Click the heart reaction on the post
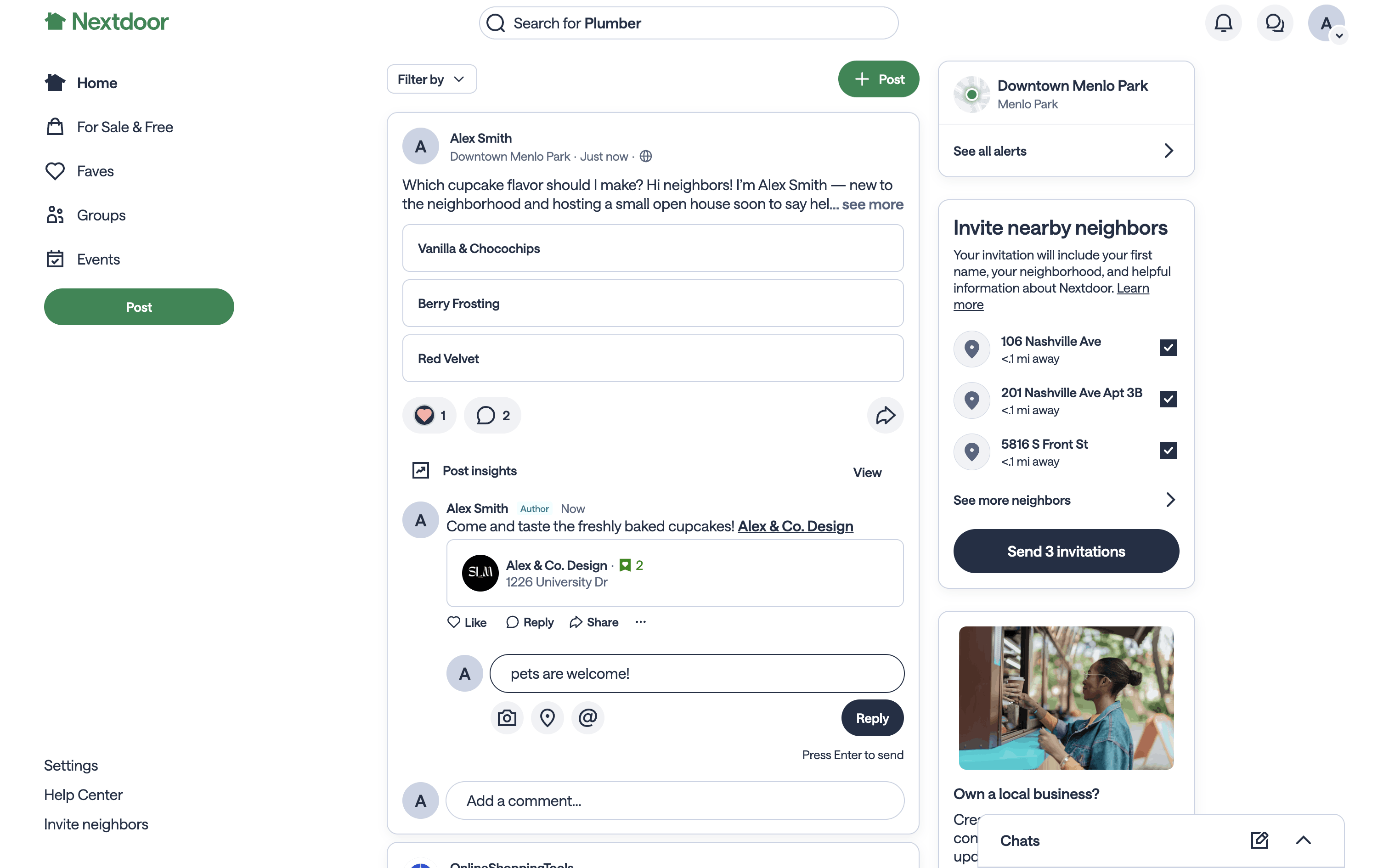 (x=425, y=415)
